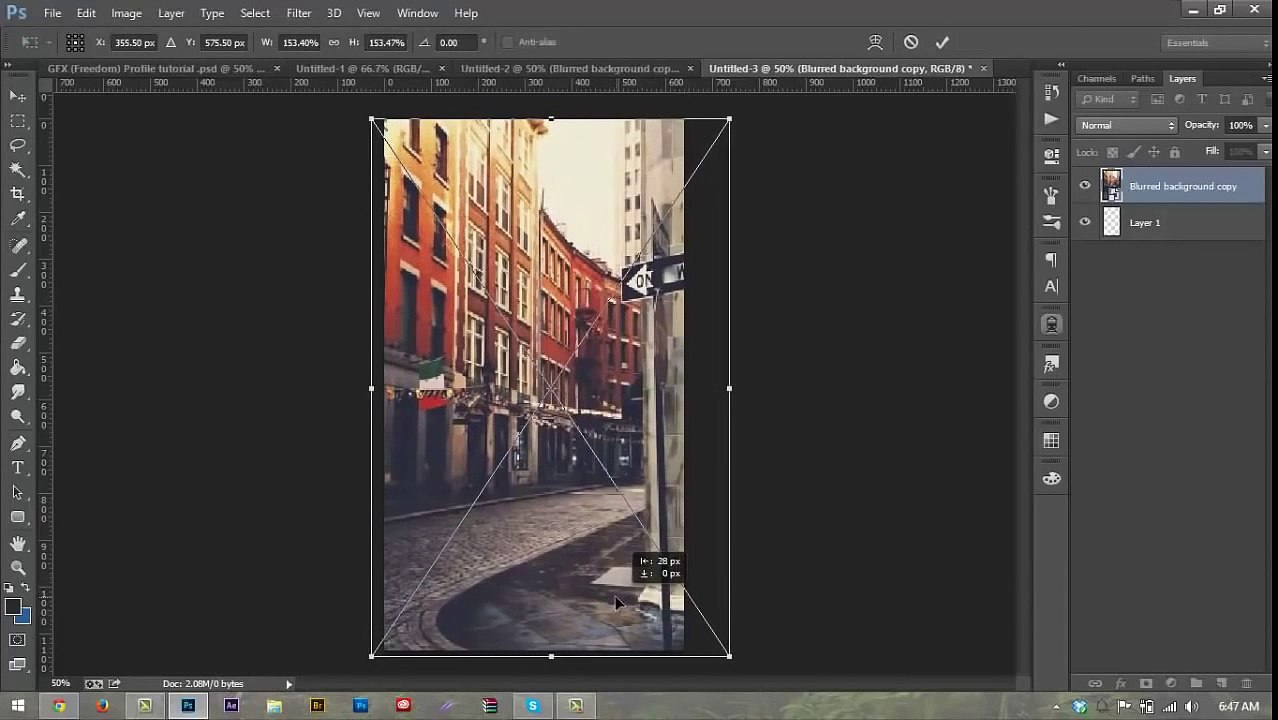Viewport: 1278px width, 720px height.
Task: Hide the Blurred background copy layer
Action: coord(1085,185)
